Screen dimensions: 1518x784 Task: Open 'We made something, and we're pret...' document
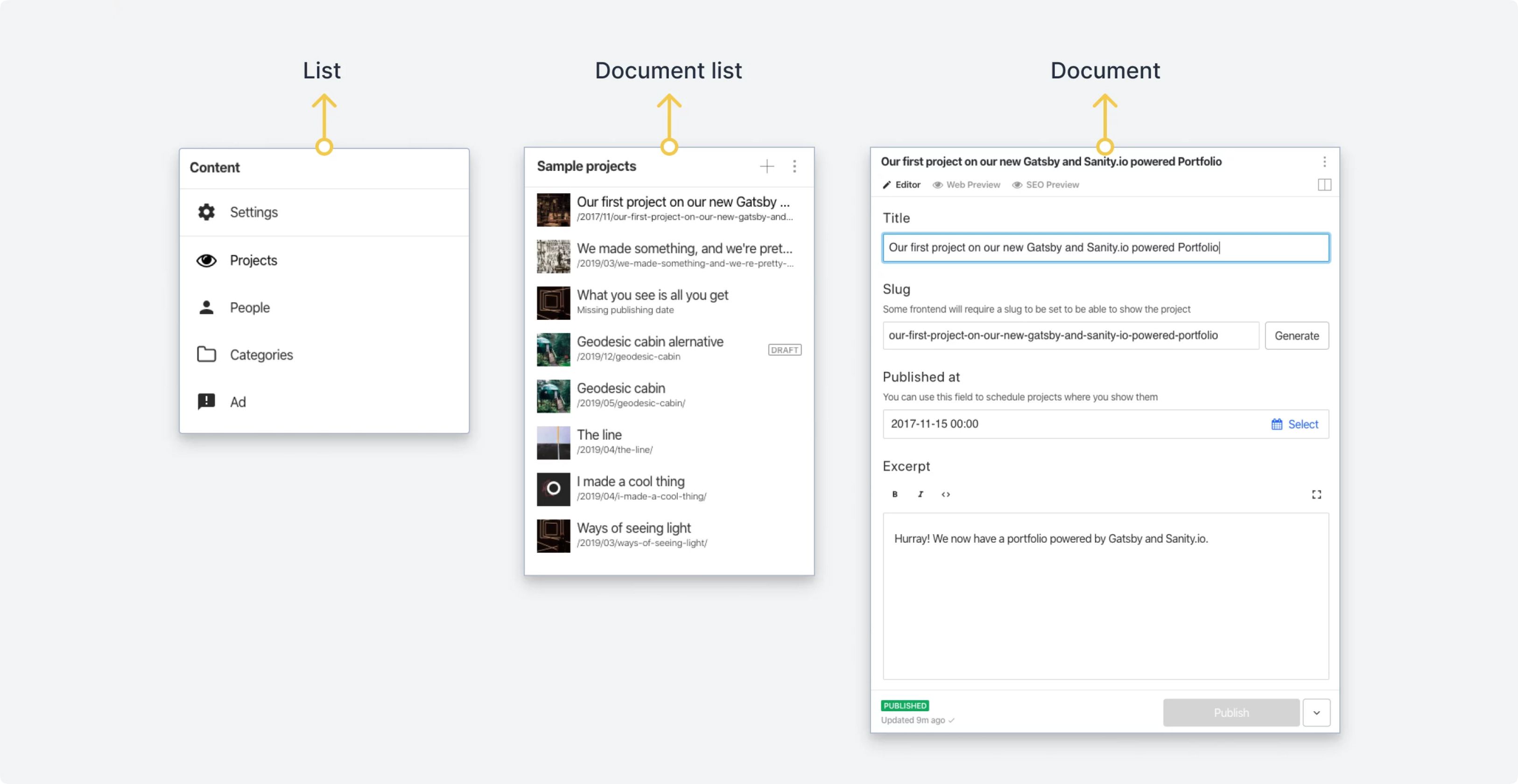coord(669,256)
